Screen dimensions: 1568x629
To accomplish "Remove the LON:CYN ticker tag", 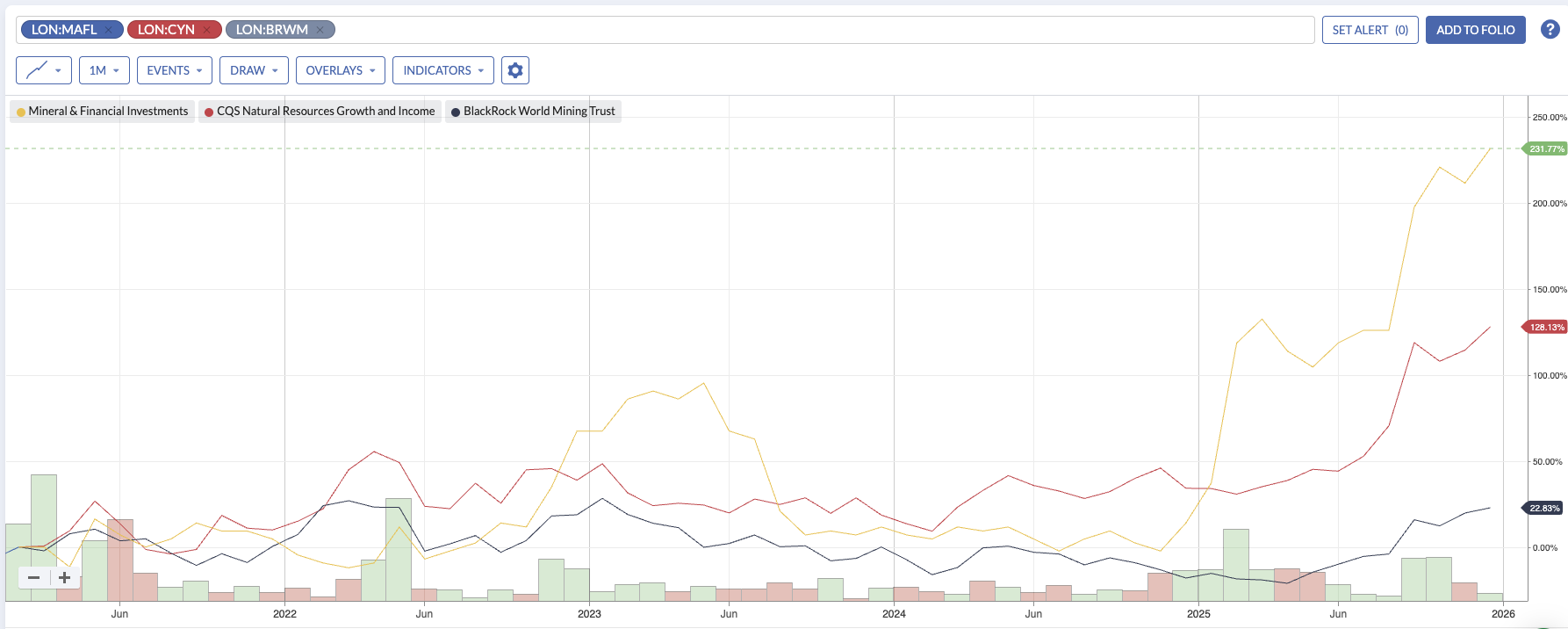I will tap(207, 30).
